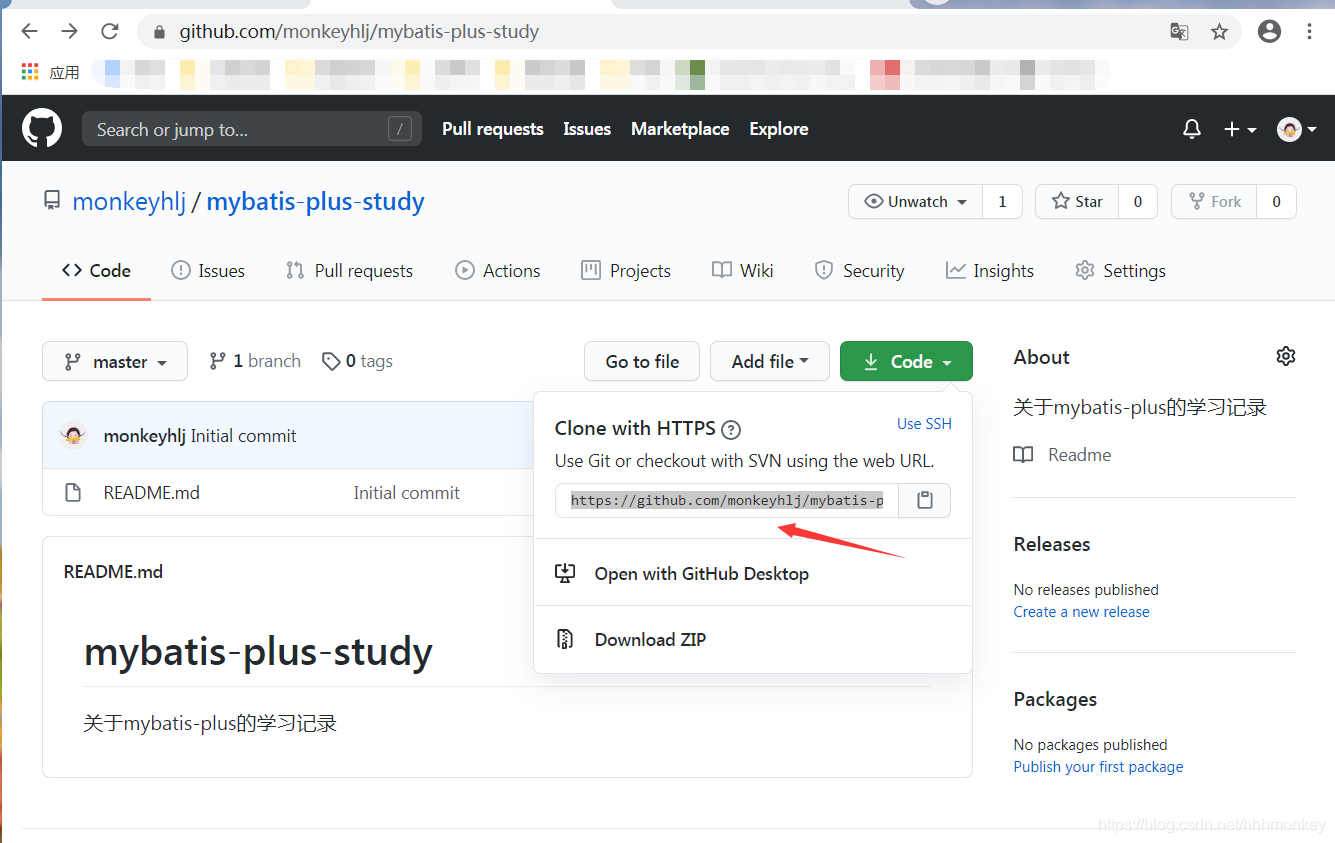Copy clone URL with clipboard icon

click(925, 500)
